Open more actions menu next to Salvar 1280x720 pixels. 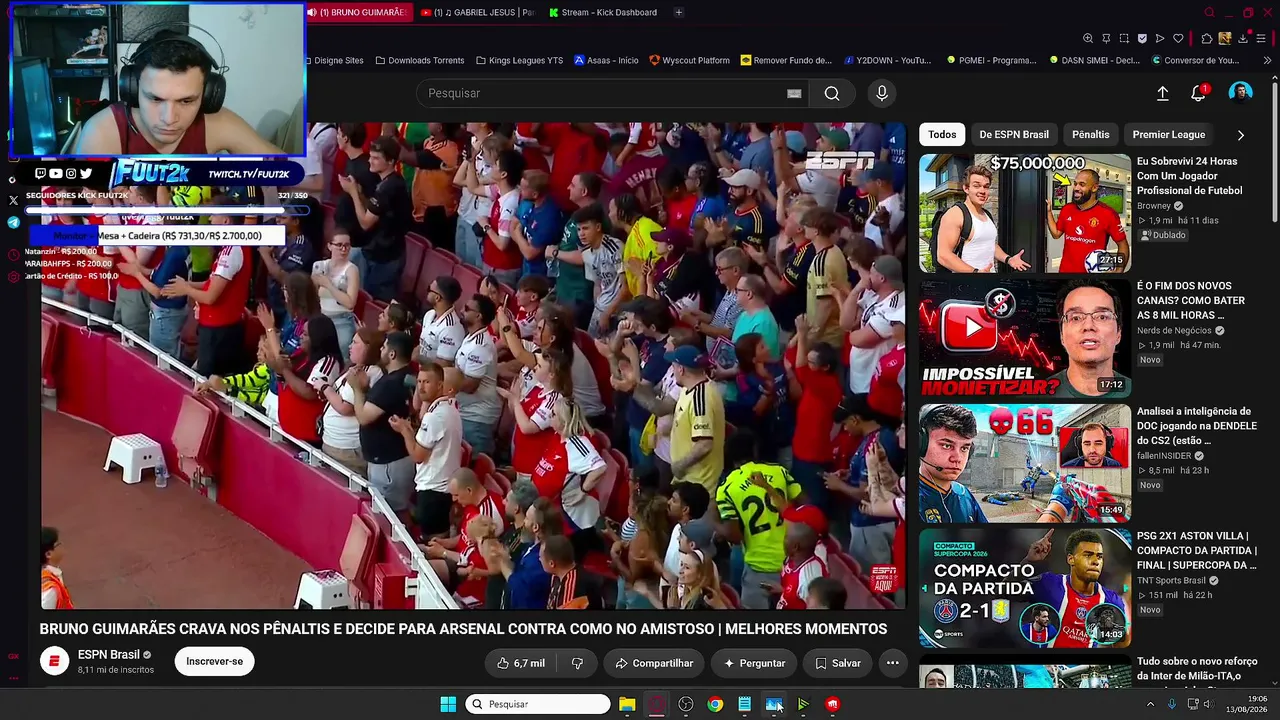coord(892,663)
